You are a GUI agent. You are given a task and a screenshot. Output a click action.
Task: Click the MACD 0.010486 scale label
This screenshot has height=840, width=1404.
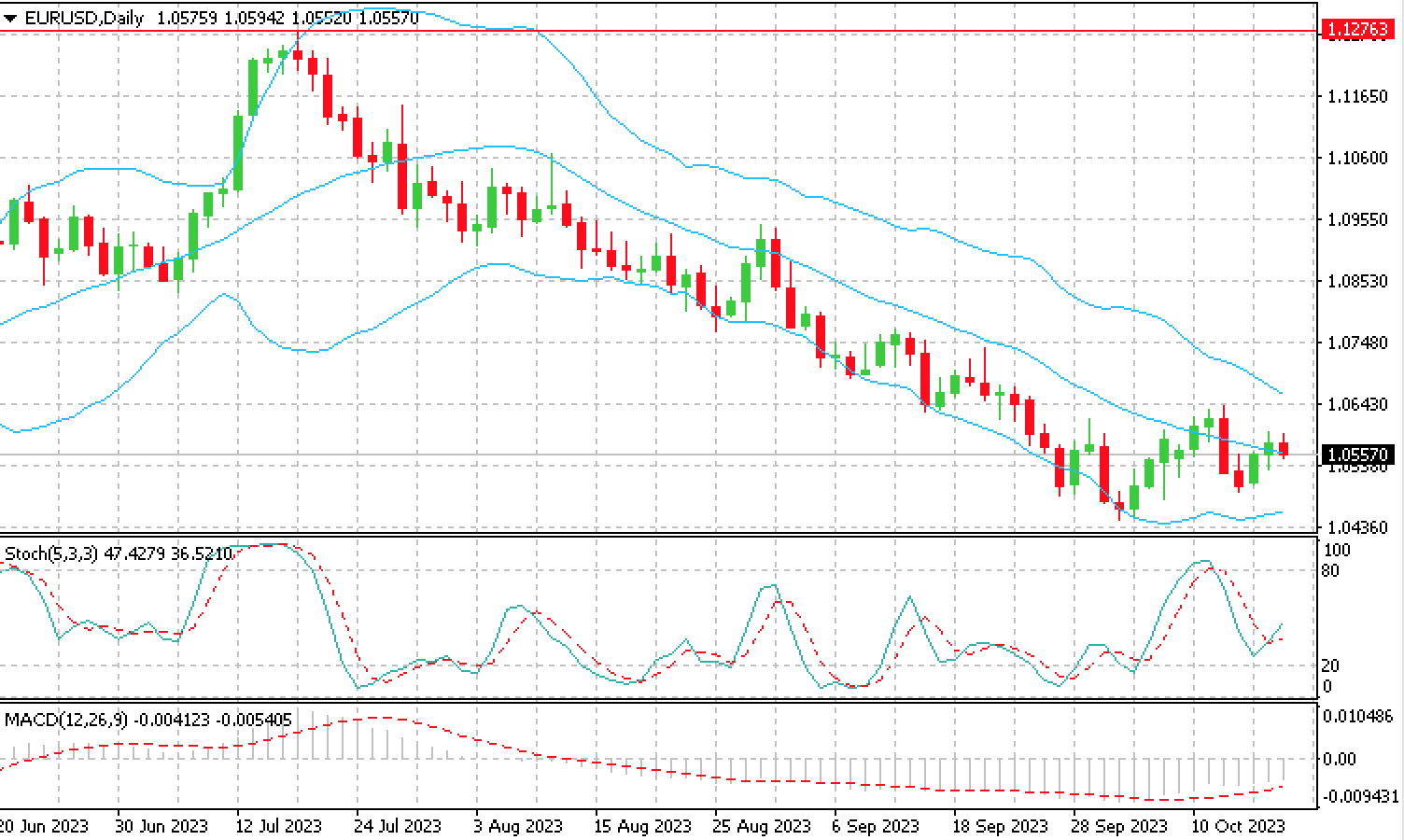click(1358, 716)
